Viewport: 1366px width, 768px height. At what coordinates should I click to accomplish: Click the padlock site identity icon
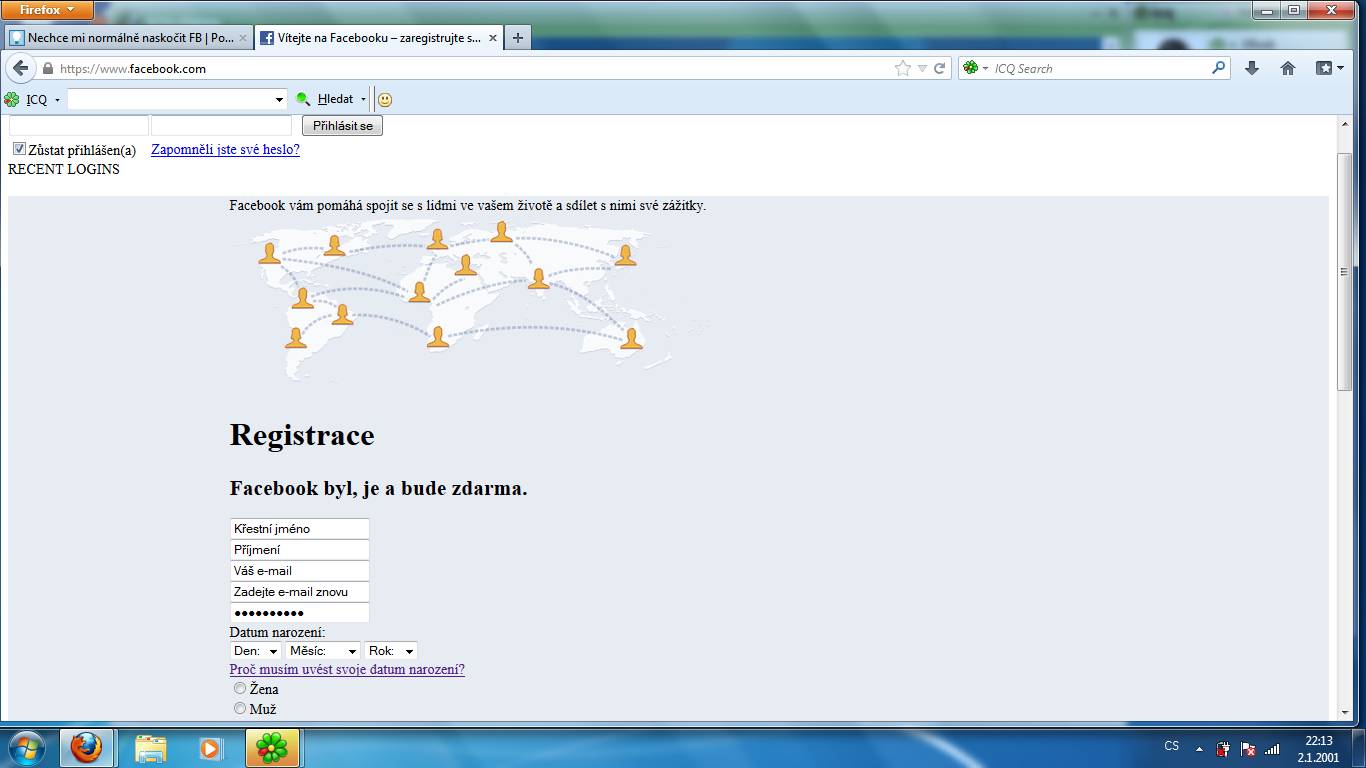click(47, 68)
